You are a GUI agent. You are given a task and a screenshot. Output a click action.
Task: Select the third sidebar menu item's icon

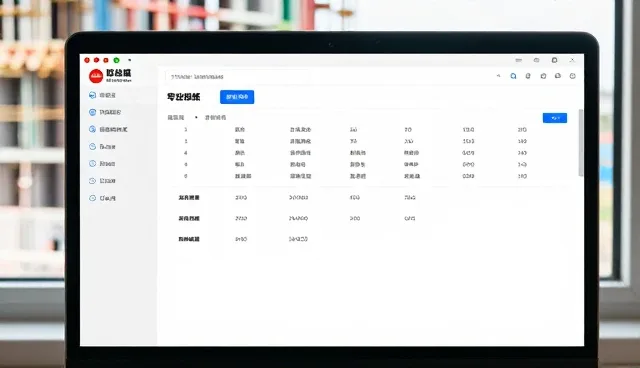[92, 129]
